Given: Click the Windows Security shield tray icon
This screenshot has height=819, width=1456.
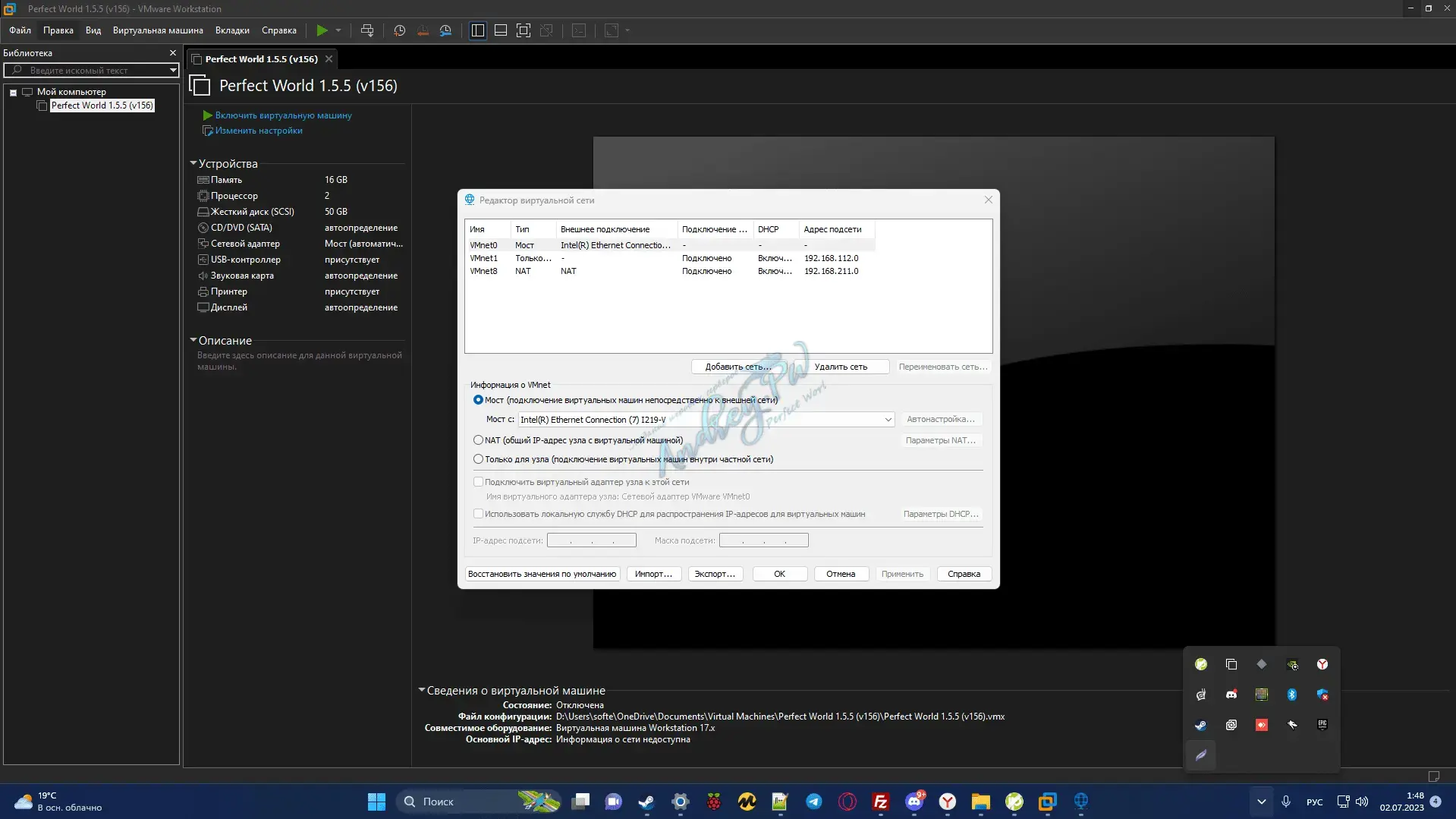Looking at the screenshot, I should pos(1322,695).
